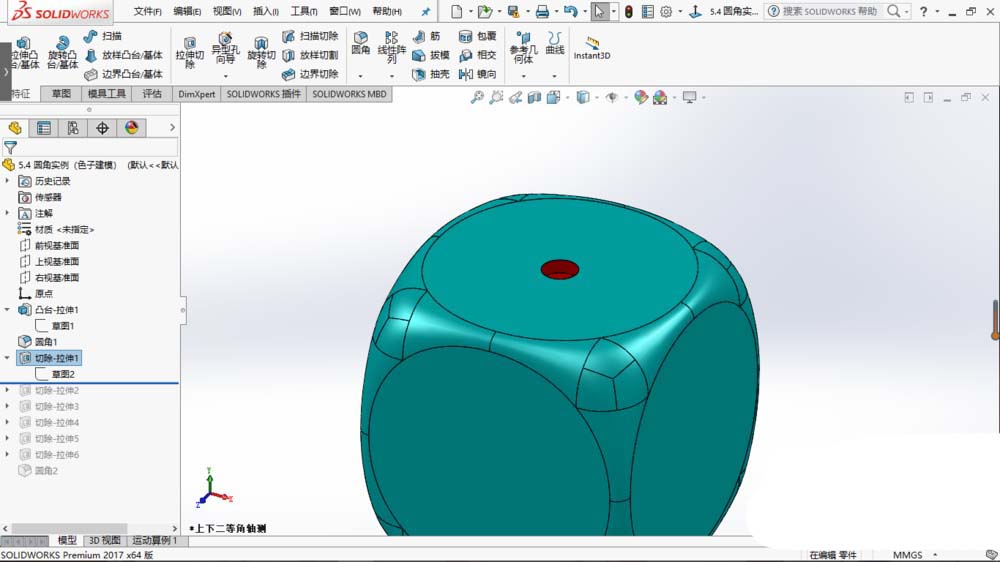Click the 放样凸台/基体 loft boss tool

(124, 55)
